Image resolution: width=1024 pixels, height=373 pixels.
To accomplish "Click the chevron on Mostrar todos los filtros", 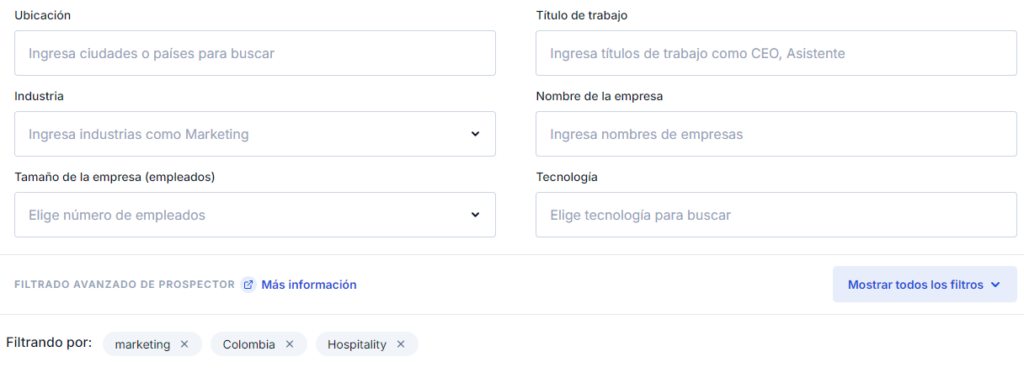I will pos(995,285).
